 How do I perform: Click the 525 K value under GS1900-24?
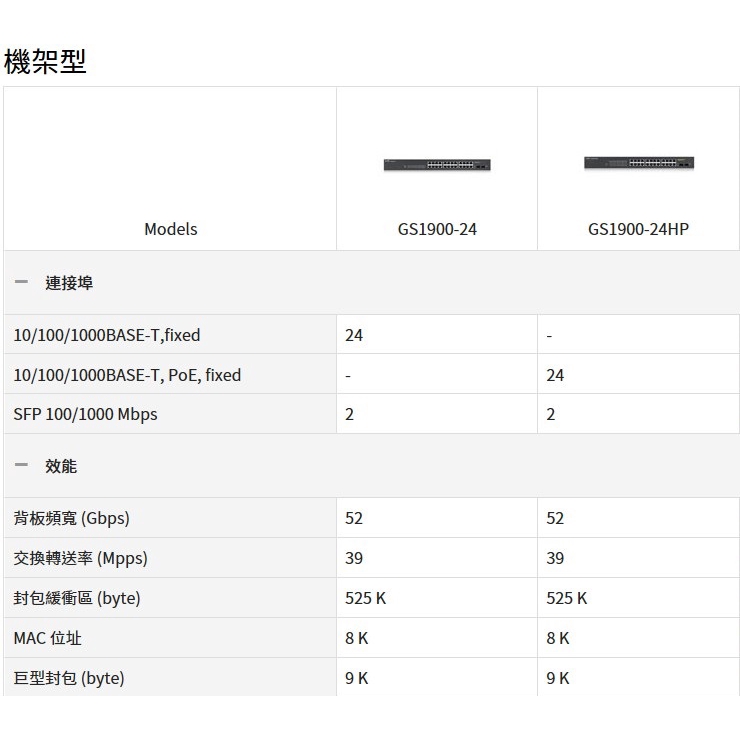(x=365, y=598)
